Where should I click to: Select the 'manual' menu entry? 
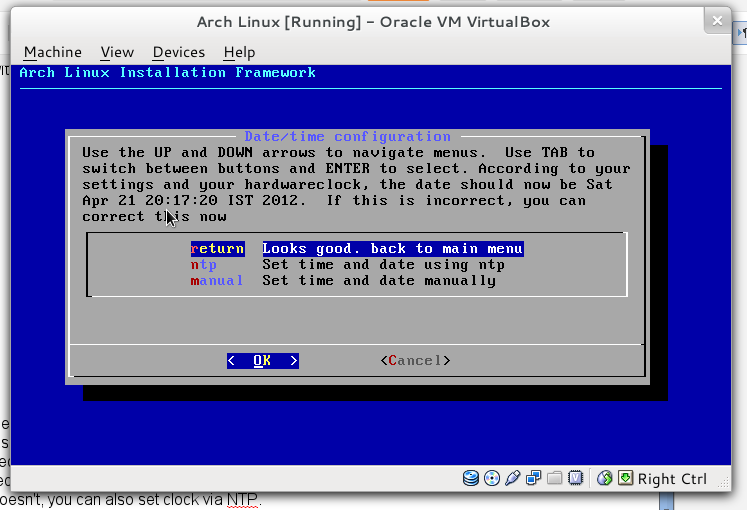217,280
